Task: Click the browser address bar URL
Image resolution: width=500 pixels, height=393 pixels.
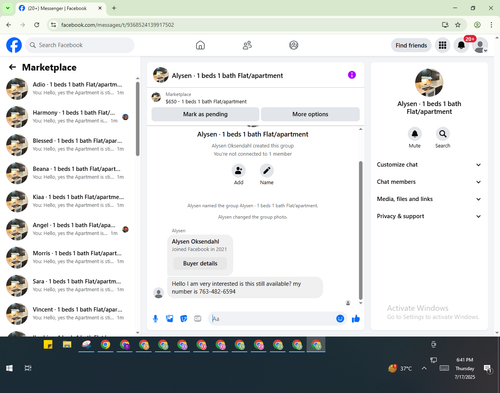Action: 117,25
